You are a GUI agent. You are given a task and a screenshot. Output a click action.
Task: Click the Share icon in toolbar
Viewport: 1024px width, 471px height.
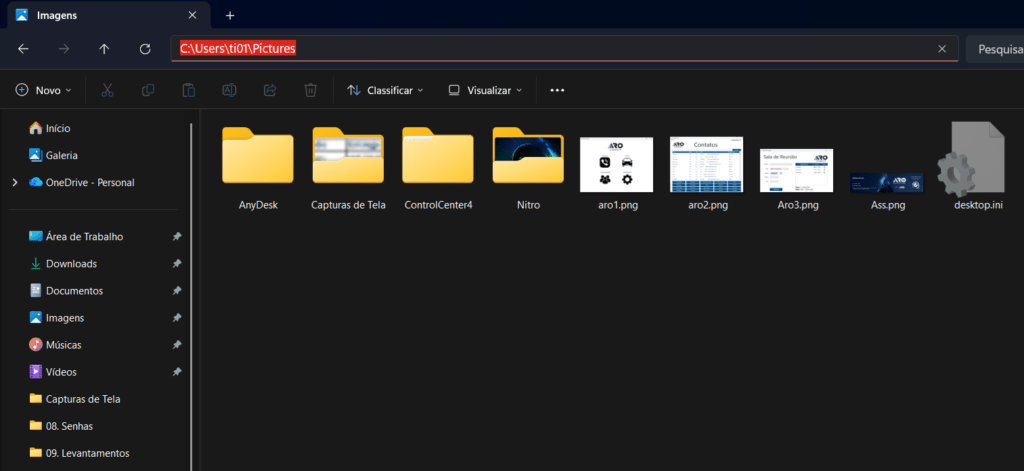[x=270, y=90]
